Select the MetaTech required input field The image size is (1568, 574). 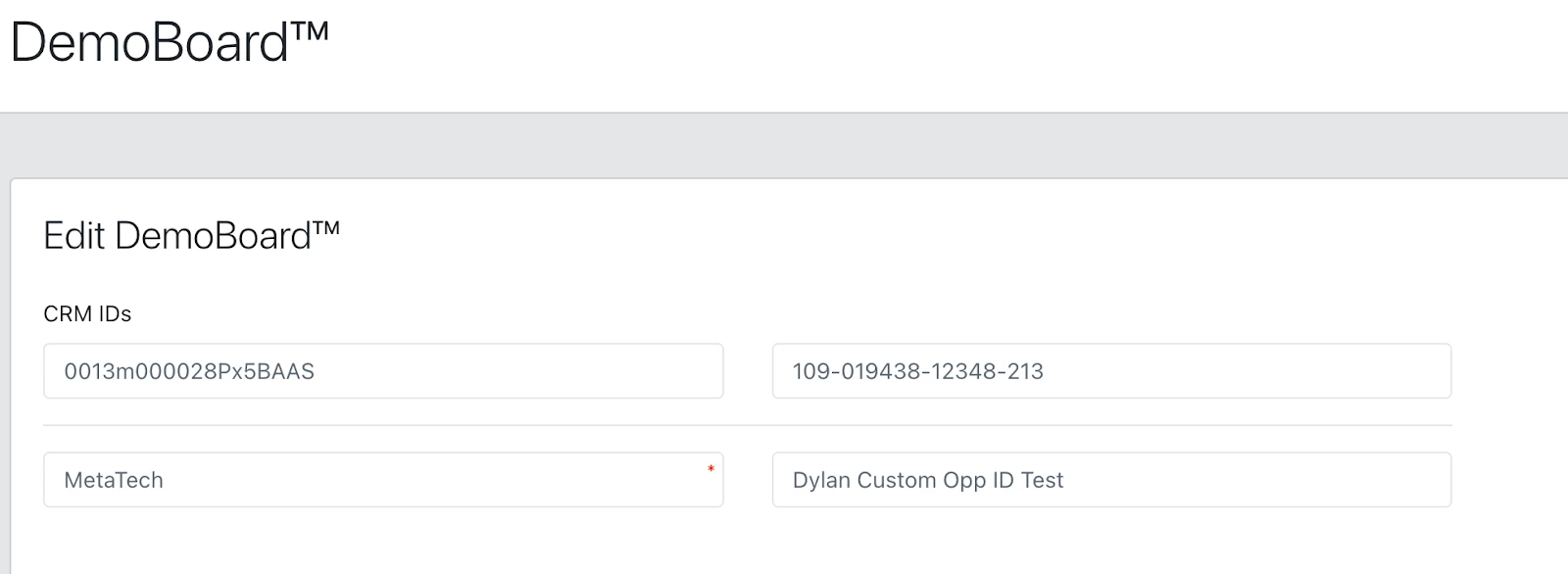(383, 480)
